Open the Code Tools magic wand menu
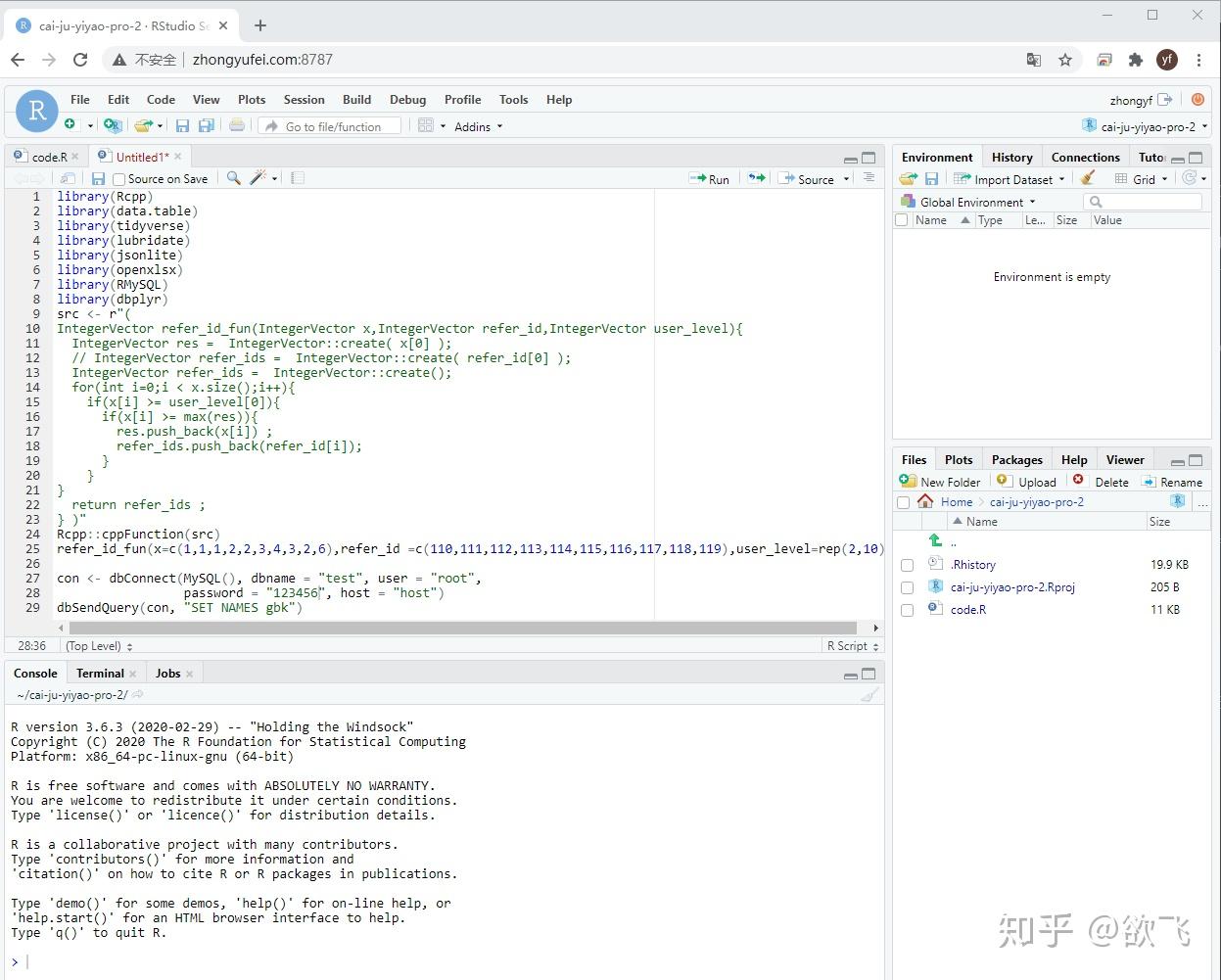The height and width of the screenshot is (980, 1221). pyautogui.click(x=258, y=178)
